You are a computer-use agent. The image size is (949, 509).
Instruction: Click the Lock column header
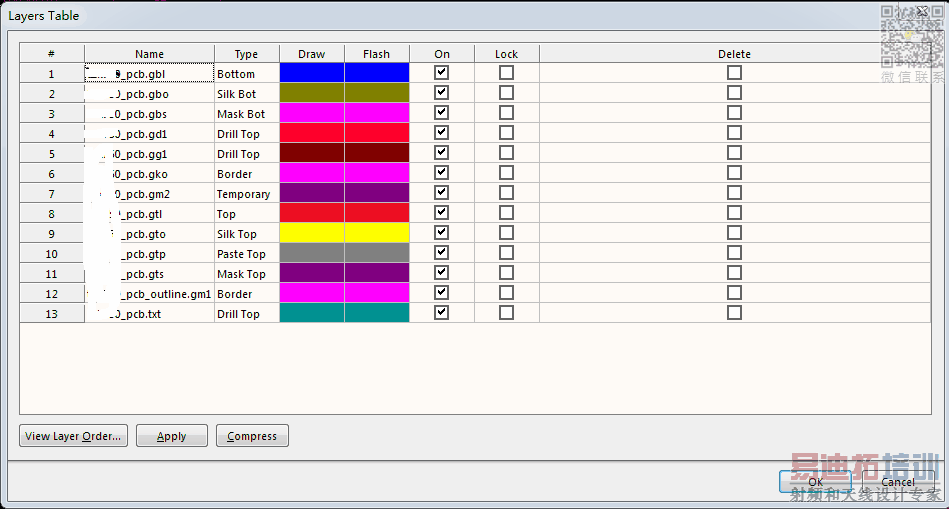click(507, 53)
